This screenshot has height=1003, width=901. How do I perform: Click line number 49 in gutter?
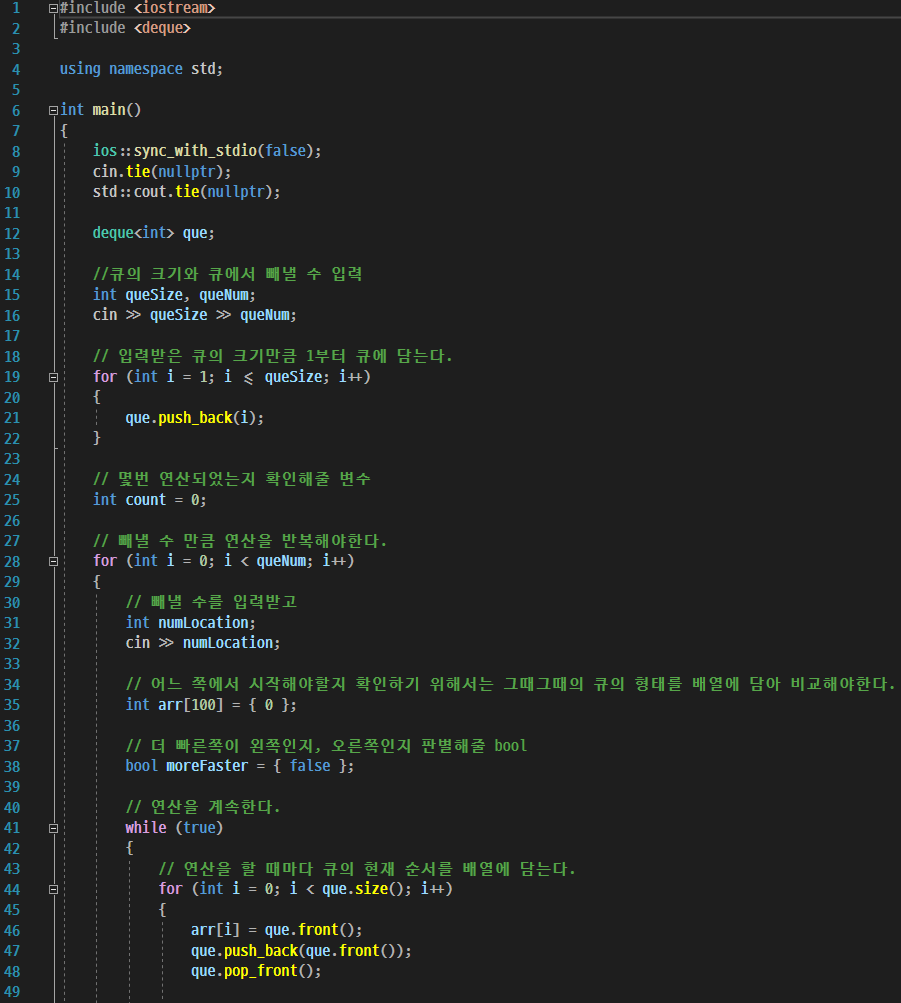(x=12, y=991)
